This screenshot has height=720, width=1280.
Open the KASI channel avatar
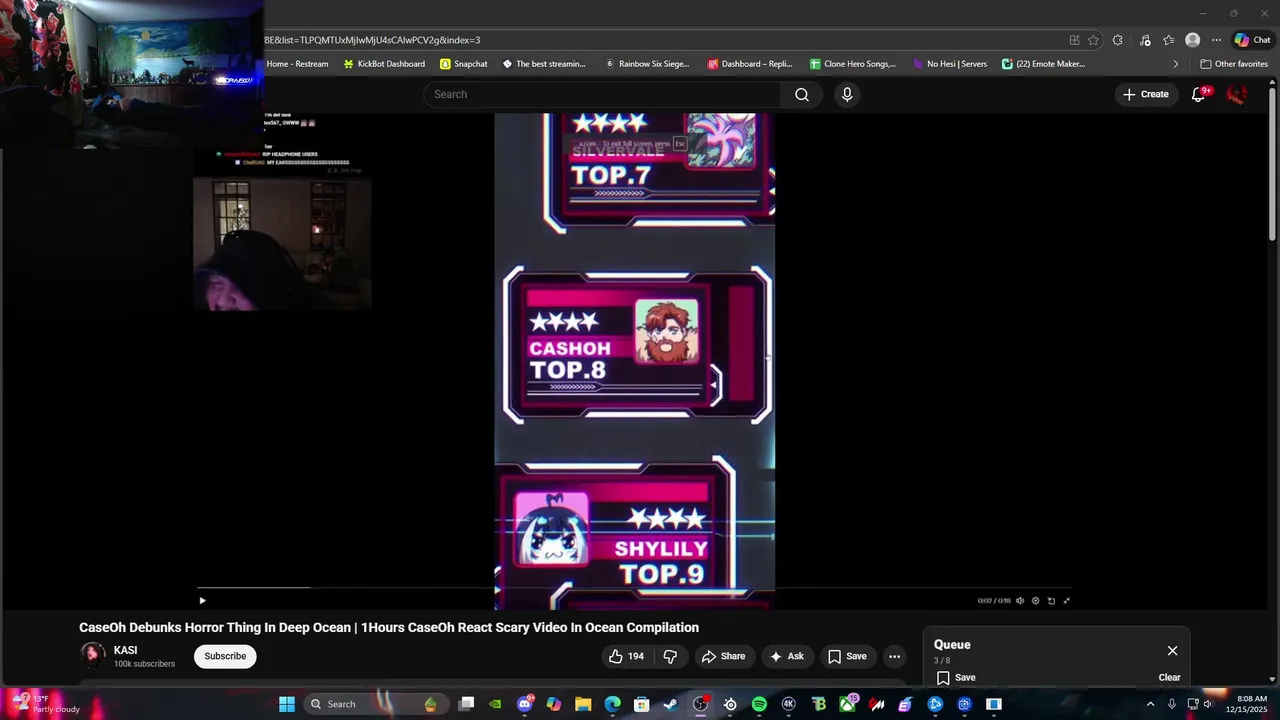[93, 655]
